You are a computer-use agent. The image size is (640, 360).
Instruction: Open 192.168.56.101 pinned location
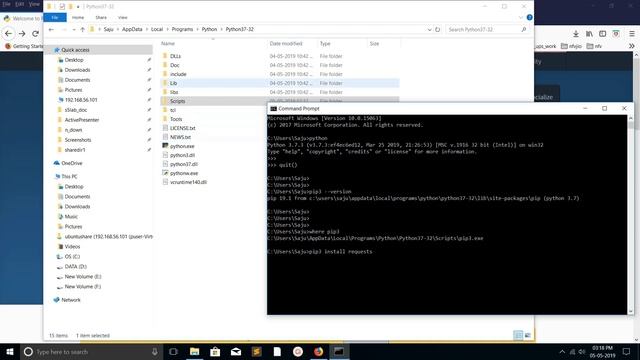[81, 100]
